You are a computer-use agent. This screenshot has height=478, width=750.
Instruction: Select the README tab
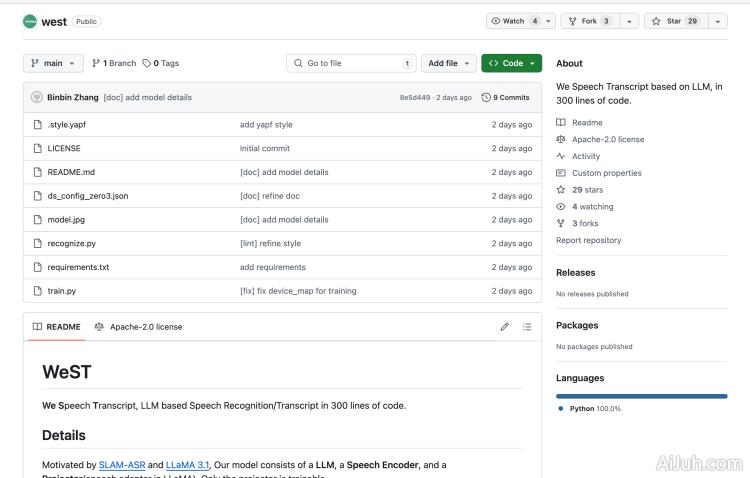pyautogui.click(x=56, y=327)
